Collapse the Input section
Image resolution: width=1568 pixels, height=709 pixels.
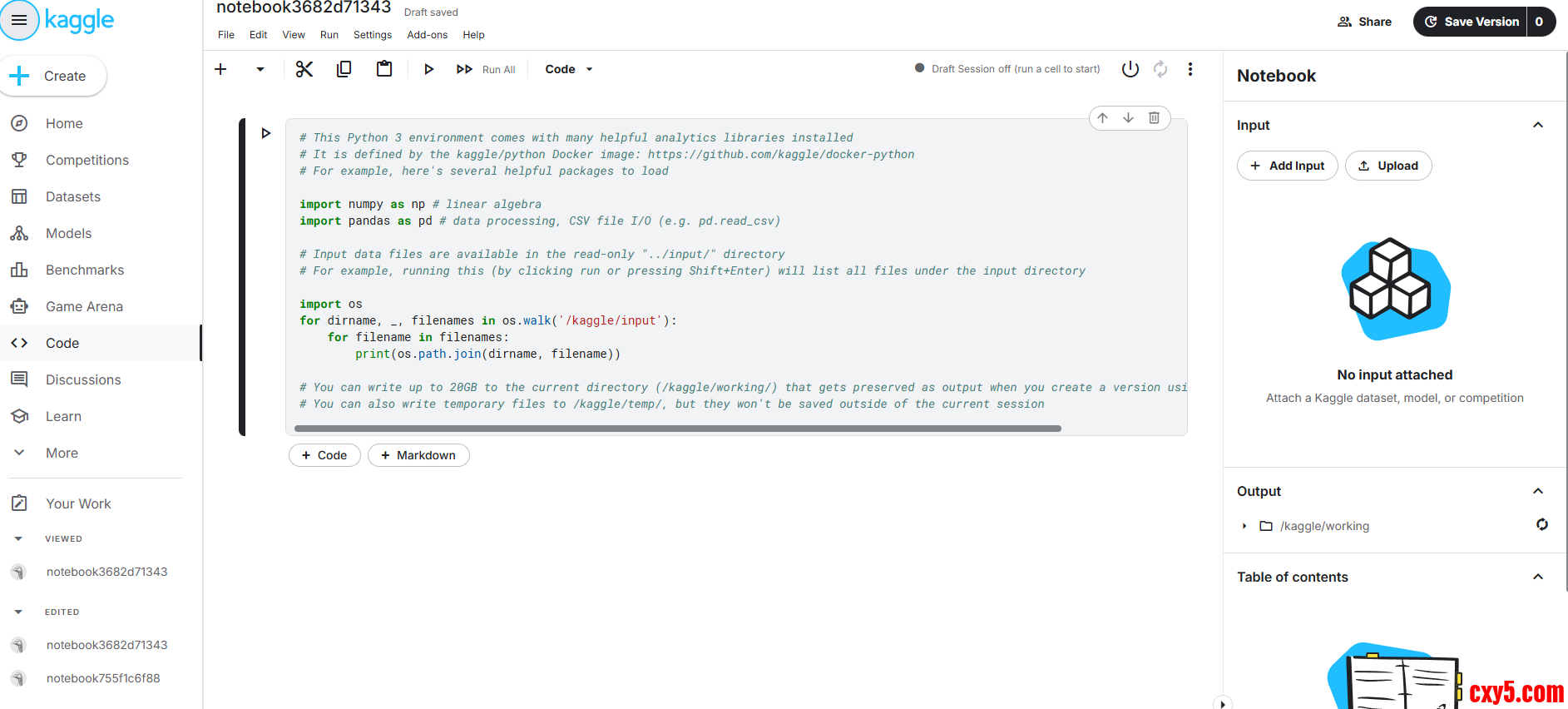click(1537, 126)
